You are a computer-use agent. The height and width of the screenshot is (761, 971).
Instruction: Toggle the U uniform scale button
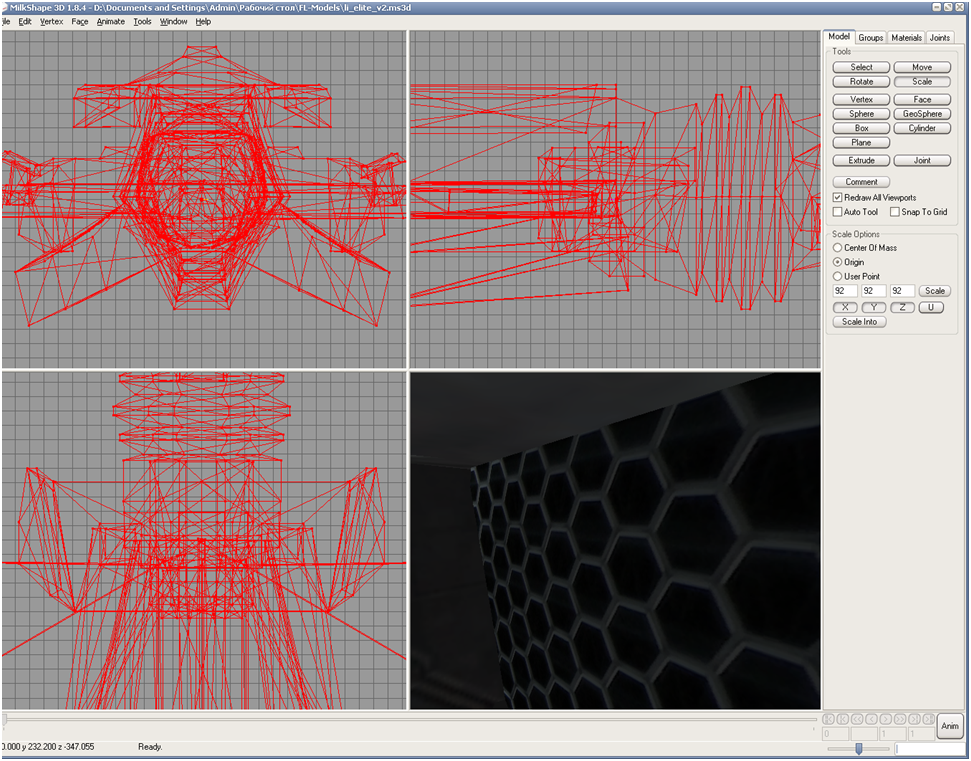coord(931,307)
